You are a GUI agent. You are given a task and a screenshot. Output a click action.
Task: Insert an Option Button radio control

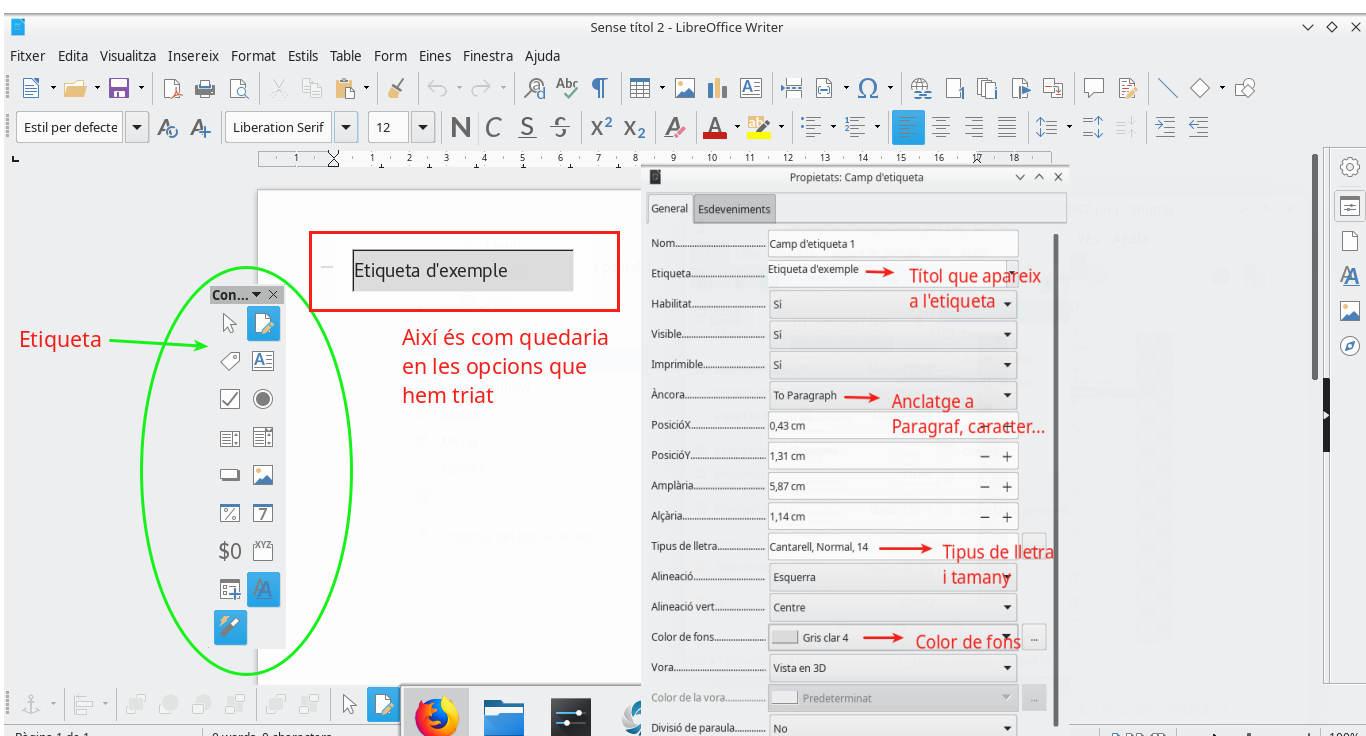pos(263,399)
